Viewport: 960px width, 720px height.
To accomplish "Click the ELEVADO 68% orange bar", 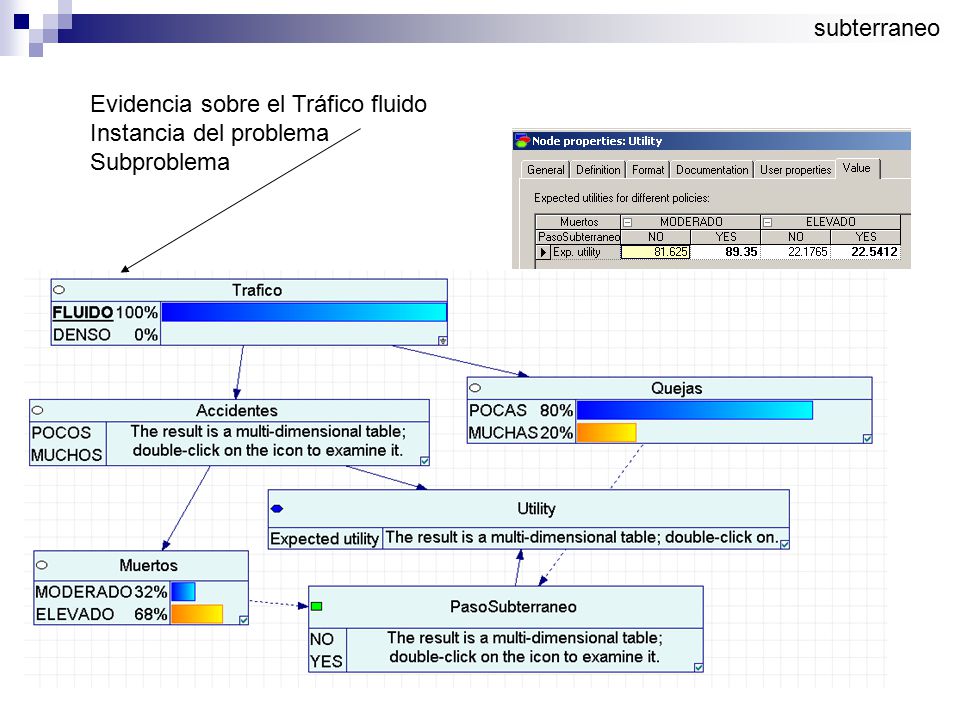I will point(197,614).
